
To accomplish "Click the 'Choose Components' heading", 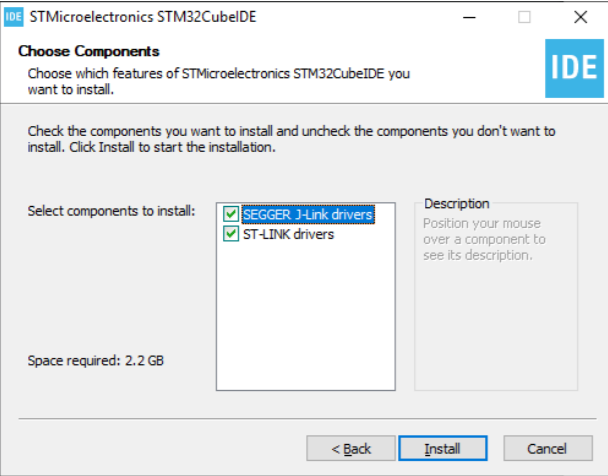I will click(x=89, y=51).
